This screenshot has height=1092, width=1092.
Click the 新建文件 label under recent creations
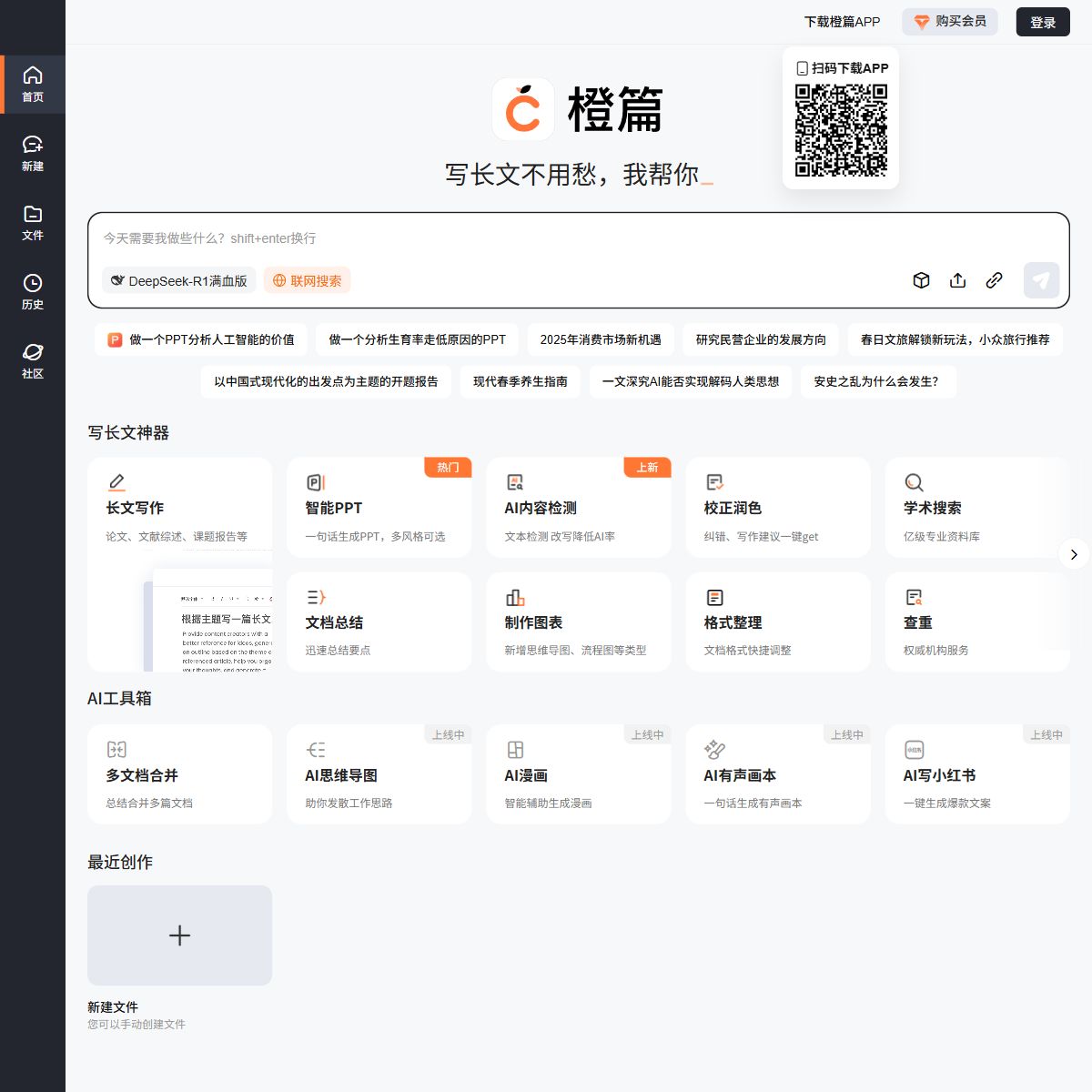113,1006
